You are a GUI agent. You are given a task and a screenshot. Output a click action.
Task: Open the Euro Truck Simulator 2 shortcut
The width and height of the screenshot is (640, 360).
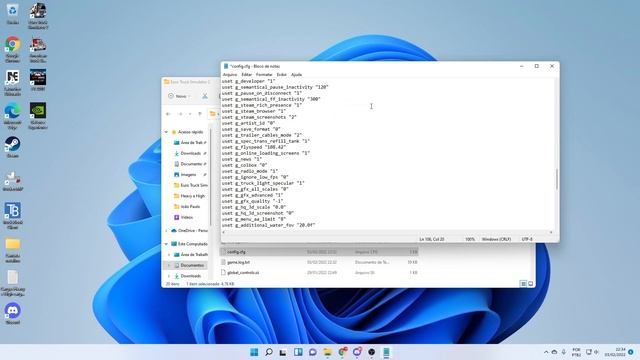point(38,16)
